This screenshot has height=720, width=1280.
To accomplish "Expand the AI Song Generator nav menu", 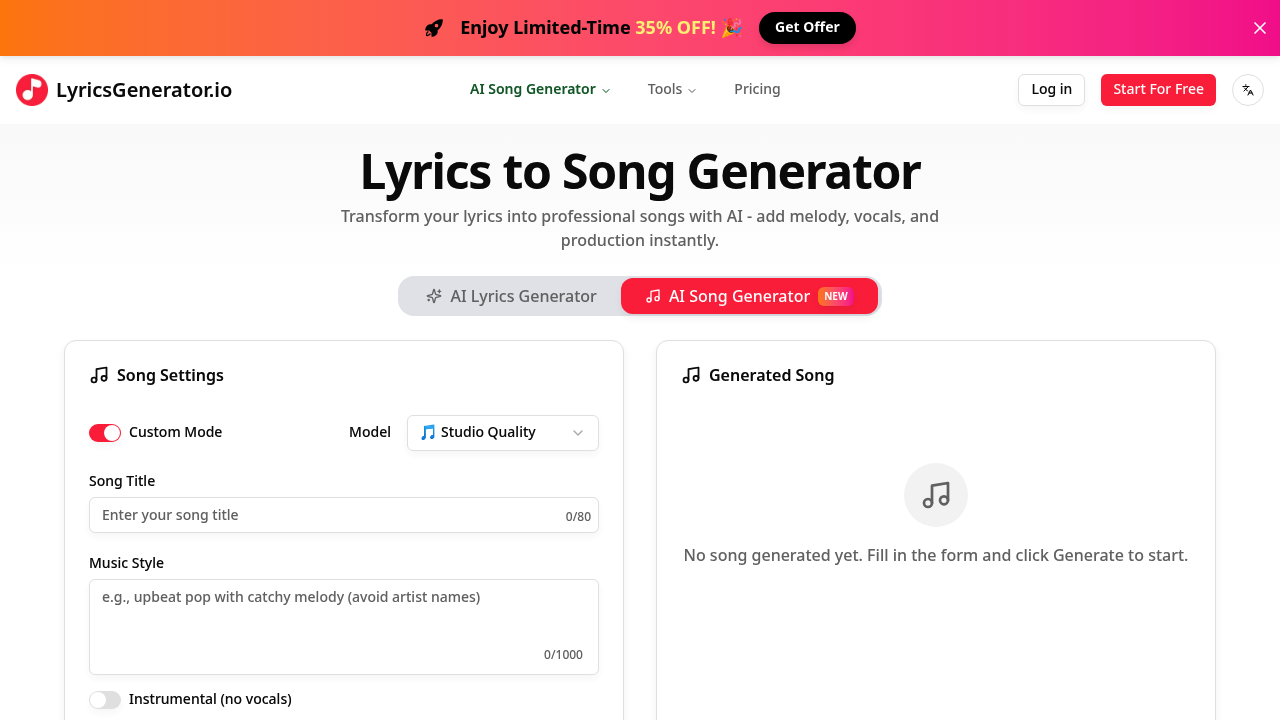I will [539, 89].
